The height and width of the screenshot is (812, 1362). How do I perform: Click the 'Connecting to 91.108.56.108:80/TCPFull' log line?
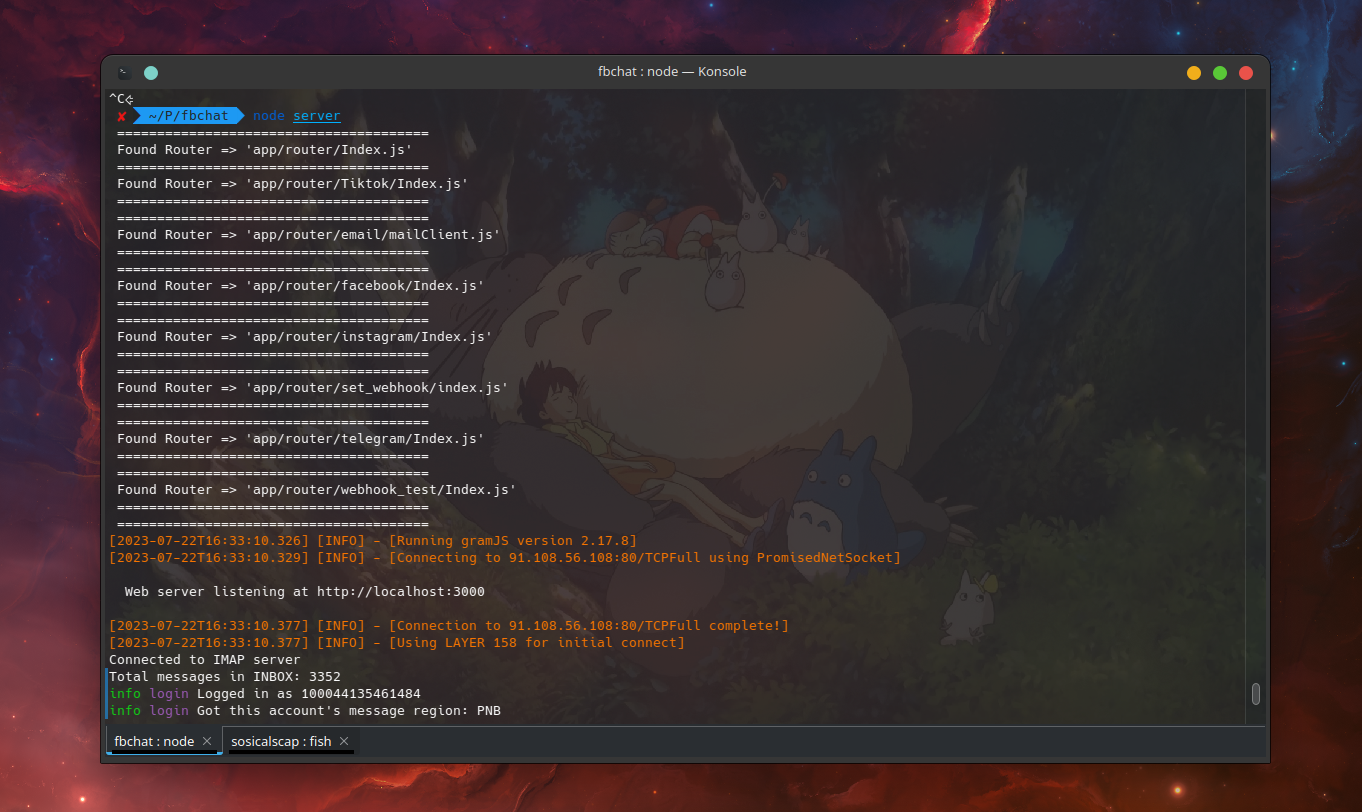pyautogui.click(x=505, y=557)
